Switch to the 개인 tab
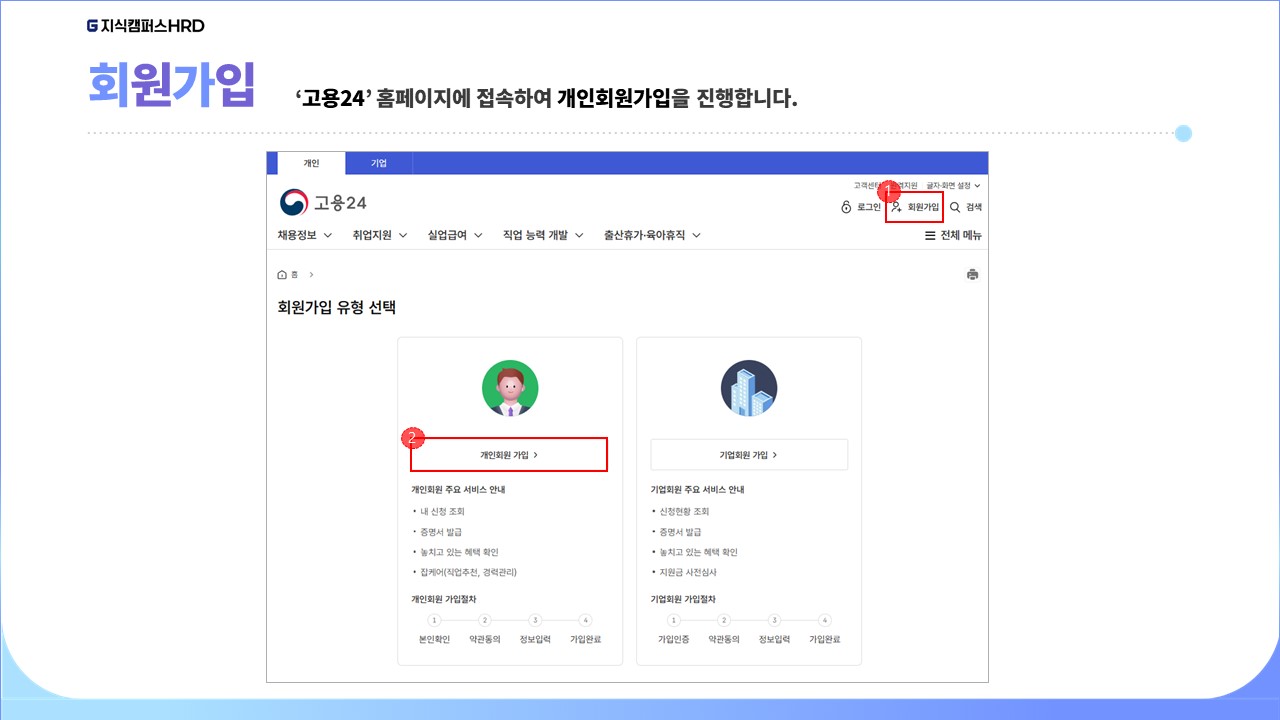Screen dimensions: 1280x720 point(311,163)
